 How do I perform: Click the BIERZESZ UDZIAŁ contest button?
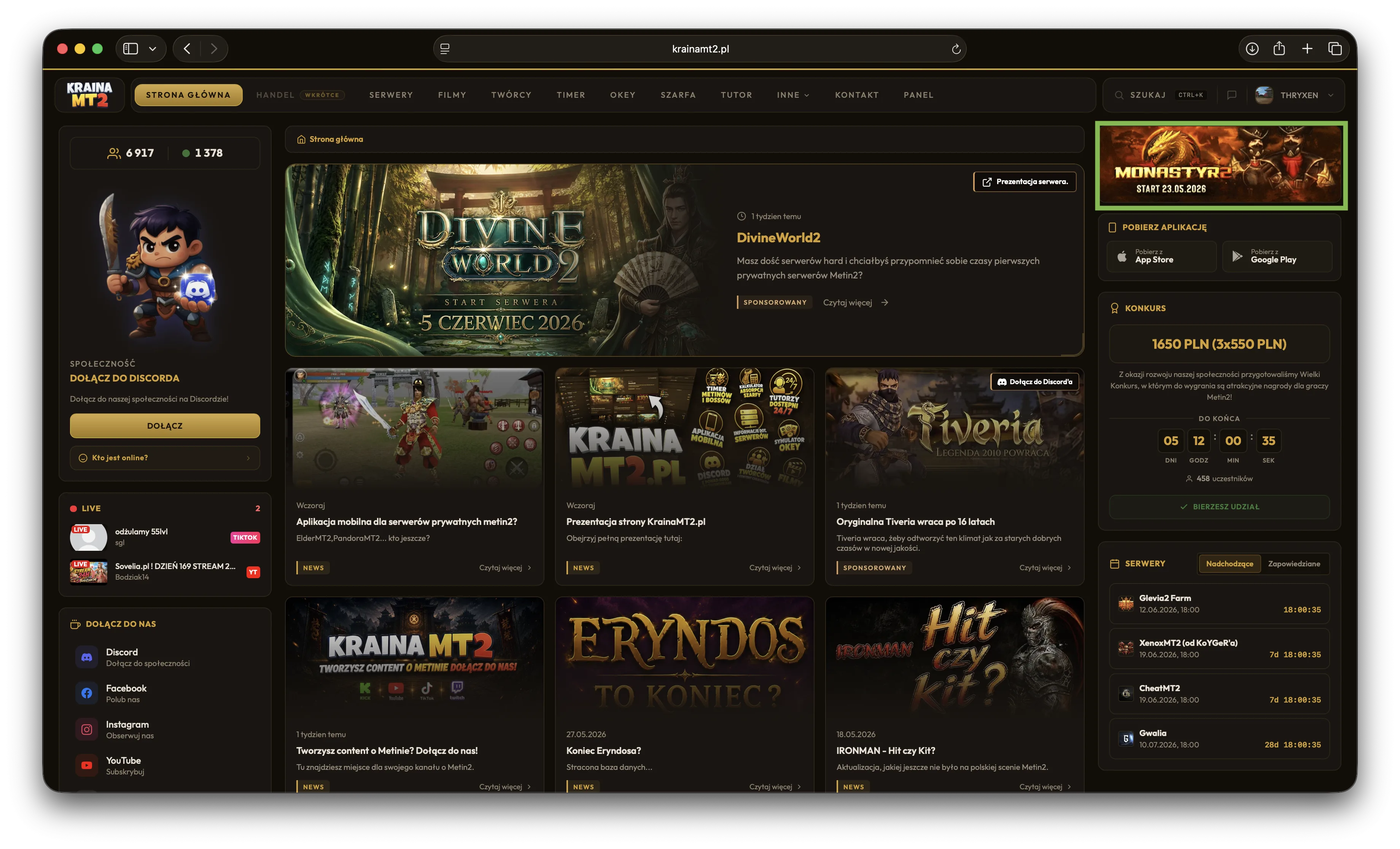1219,506
